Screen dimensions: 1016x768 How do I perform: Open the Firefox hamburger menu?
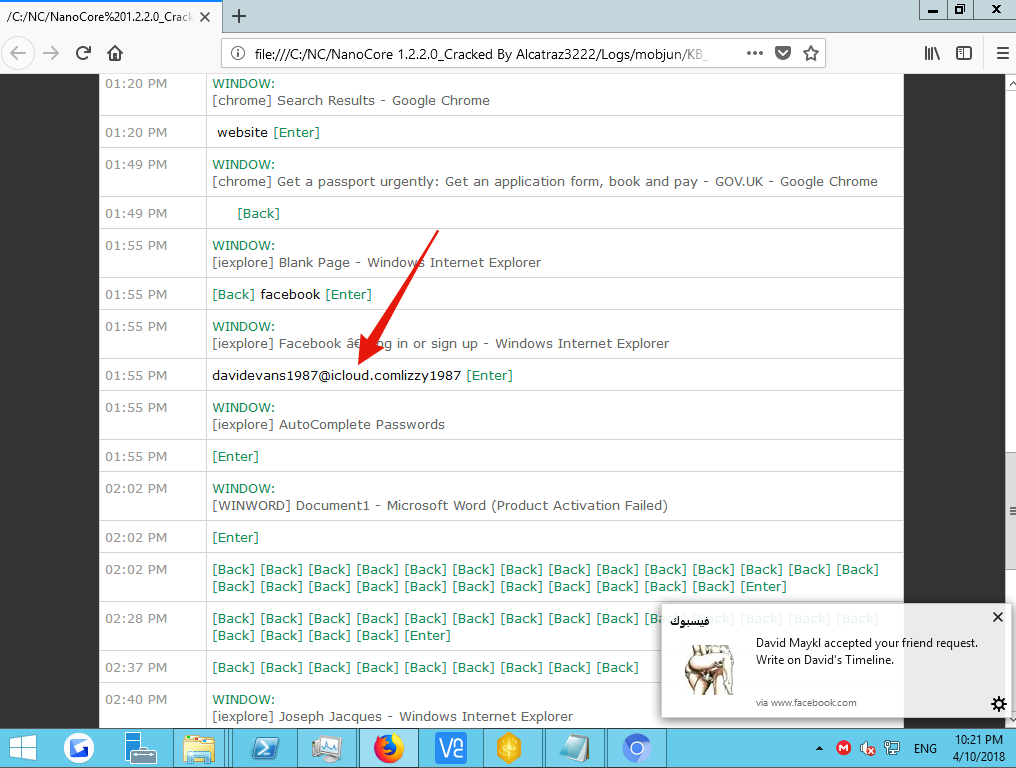(1002, 53)
